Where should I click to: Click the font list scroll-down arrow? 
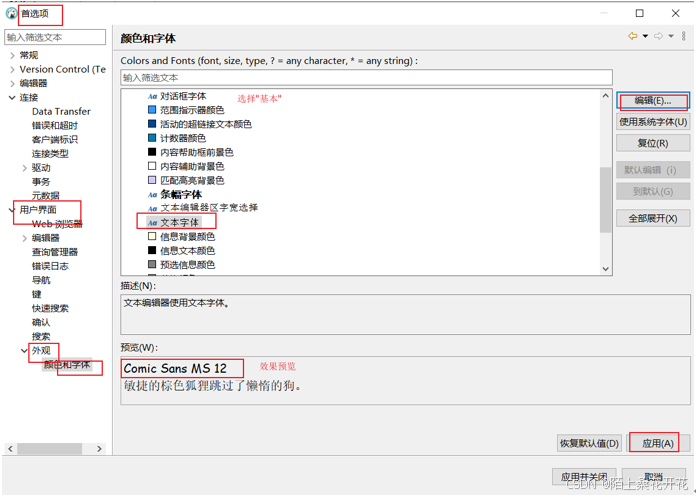pyautogui.click(x=605, y=269)
